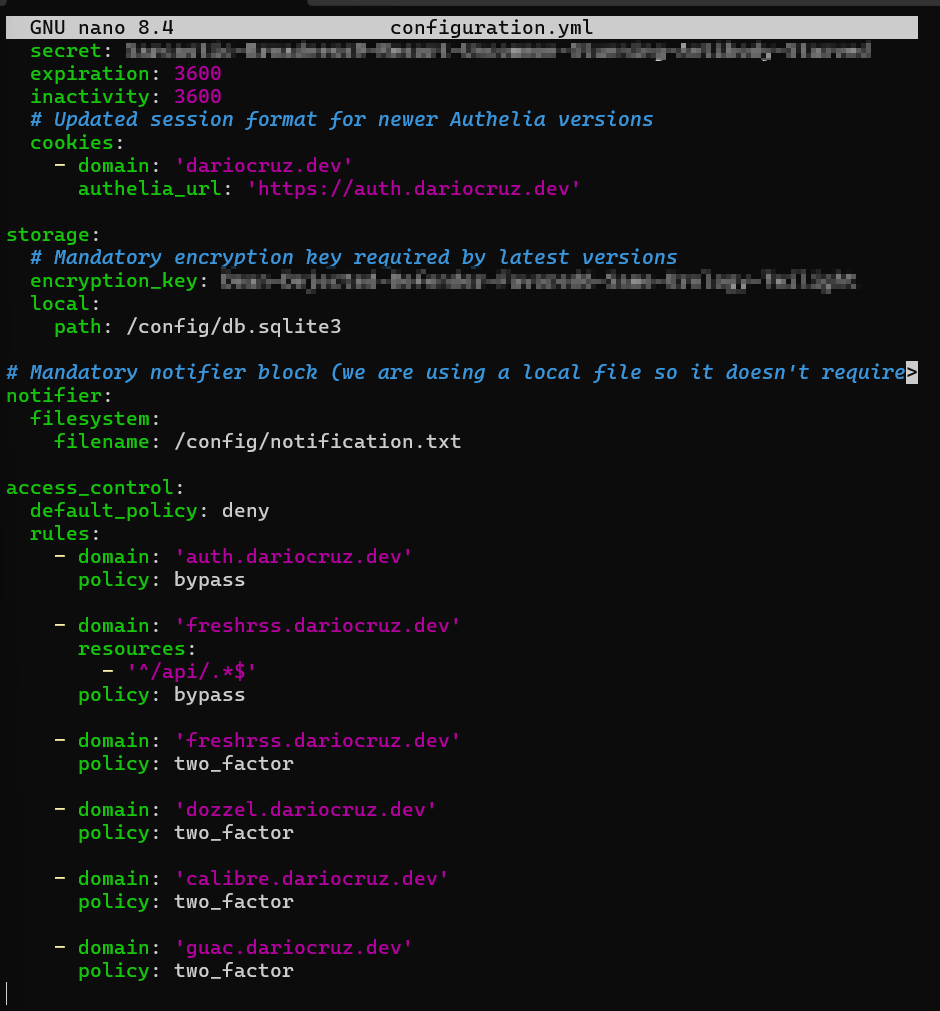940x1011 pixels.
Task: Click the bypass policy under auth.dariocruz.dev
Action: (210, 580)
